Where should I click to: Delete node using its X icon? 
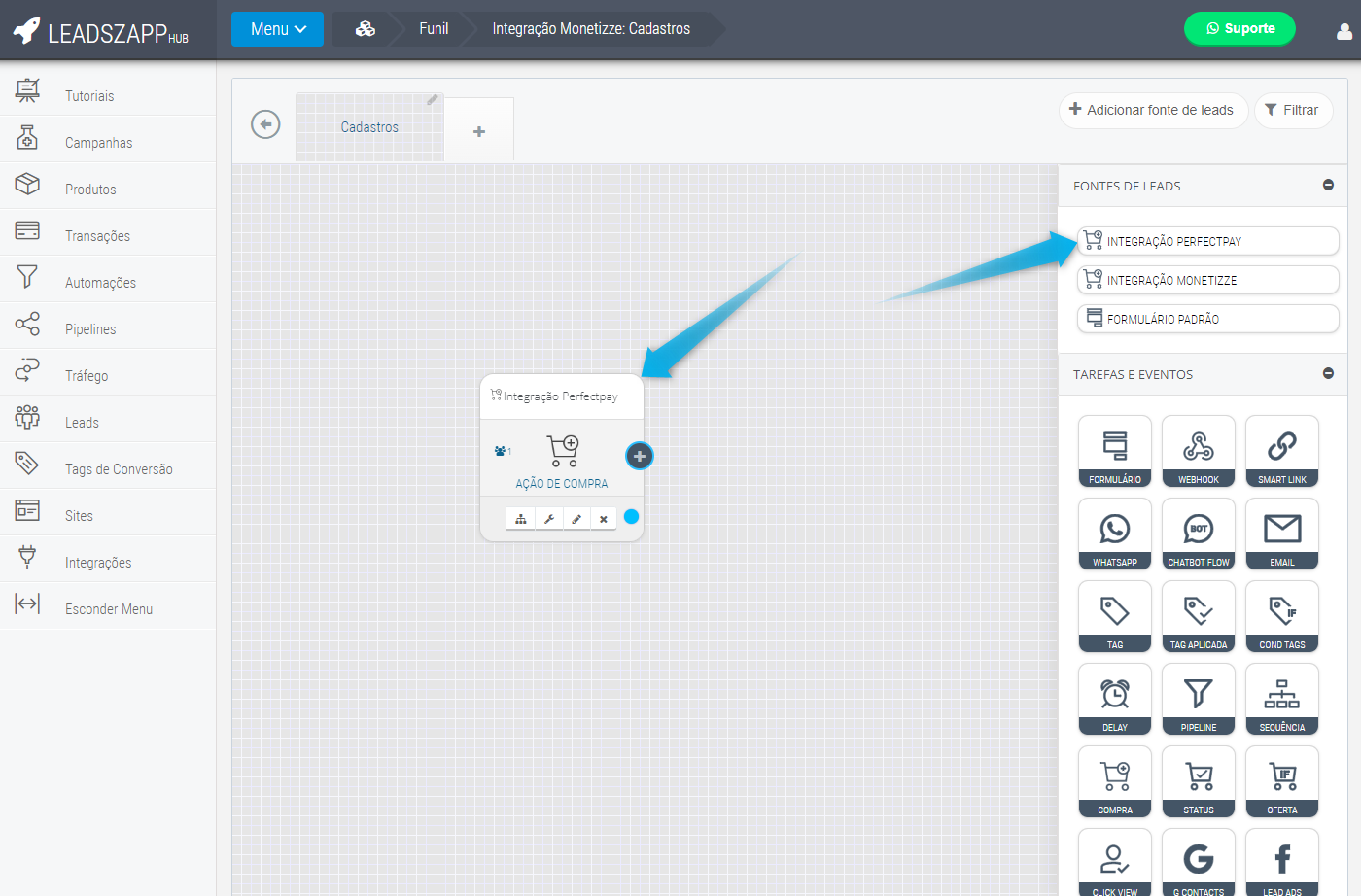coord(604,519)
